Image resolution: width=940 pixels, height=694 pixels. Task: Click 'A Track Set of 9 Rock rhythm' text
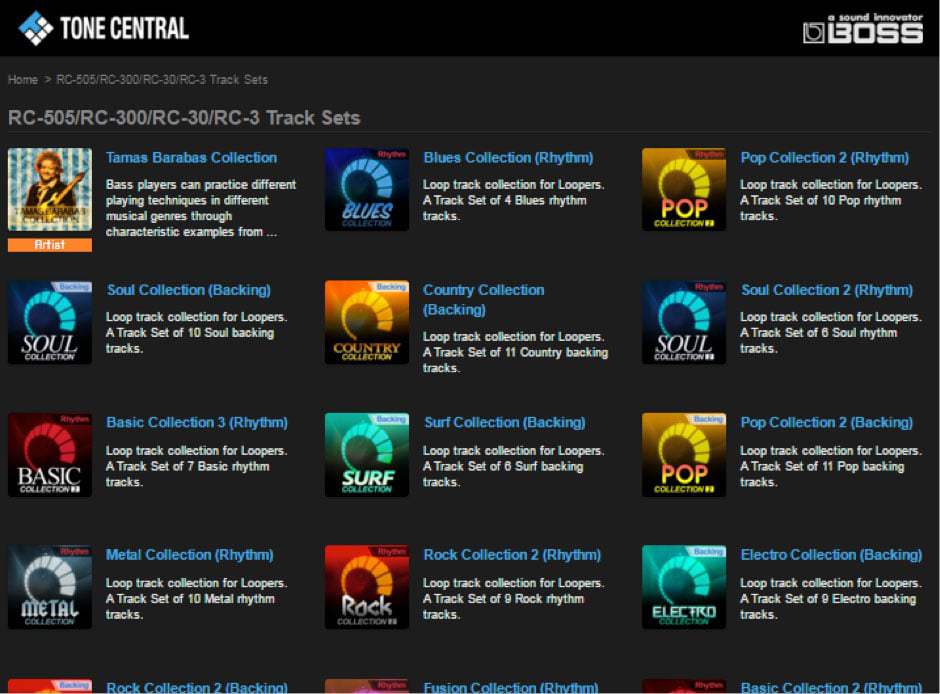click(x=504, y=599)
